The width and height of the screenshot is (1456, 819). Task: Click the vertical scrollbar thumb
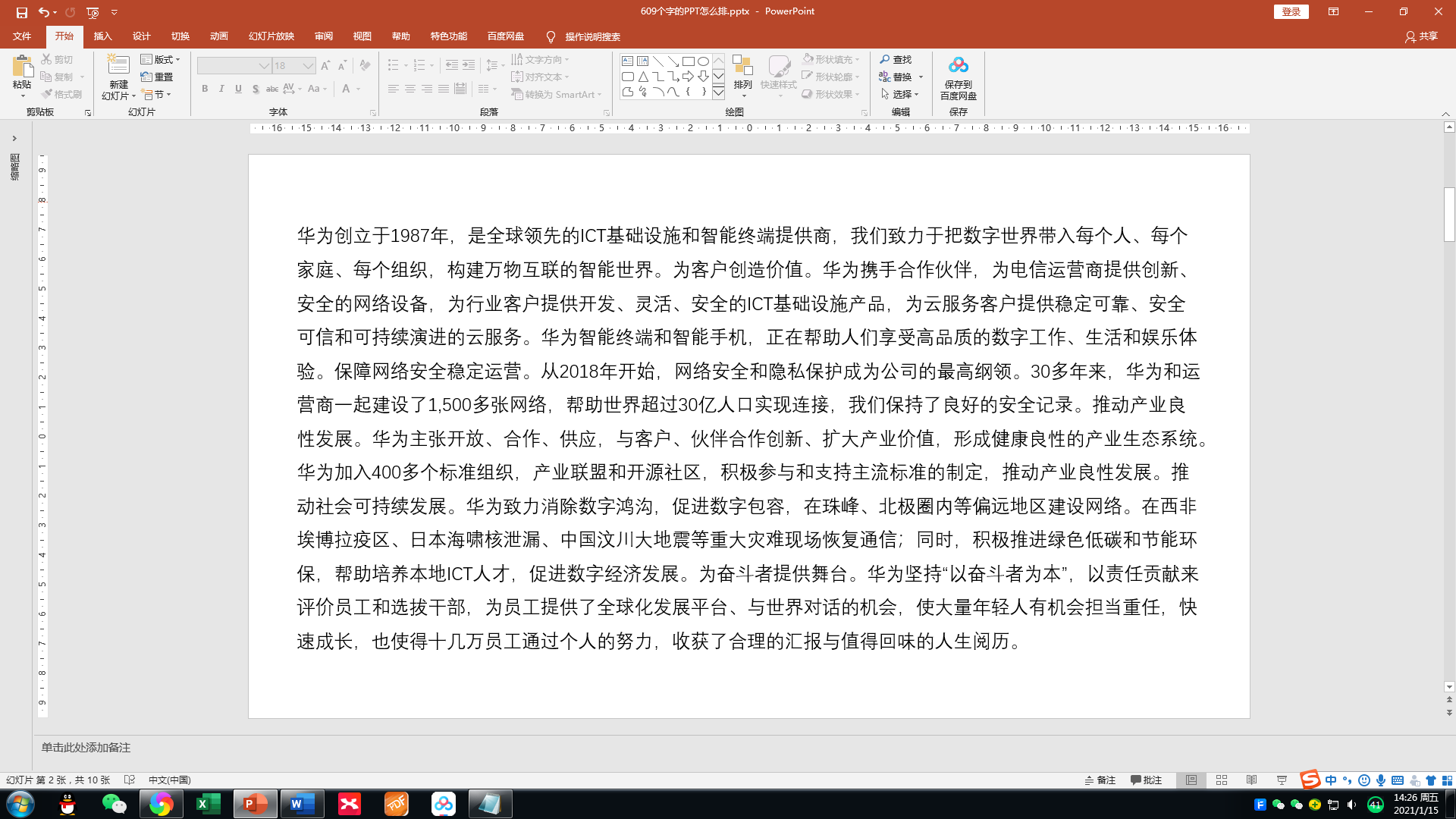coord(1449,214)
